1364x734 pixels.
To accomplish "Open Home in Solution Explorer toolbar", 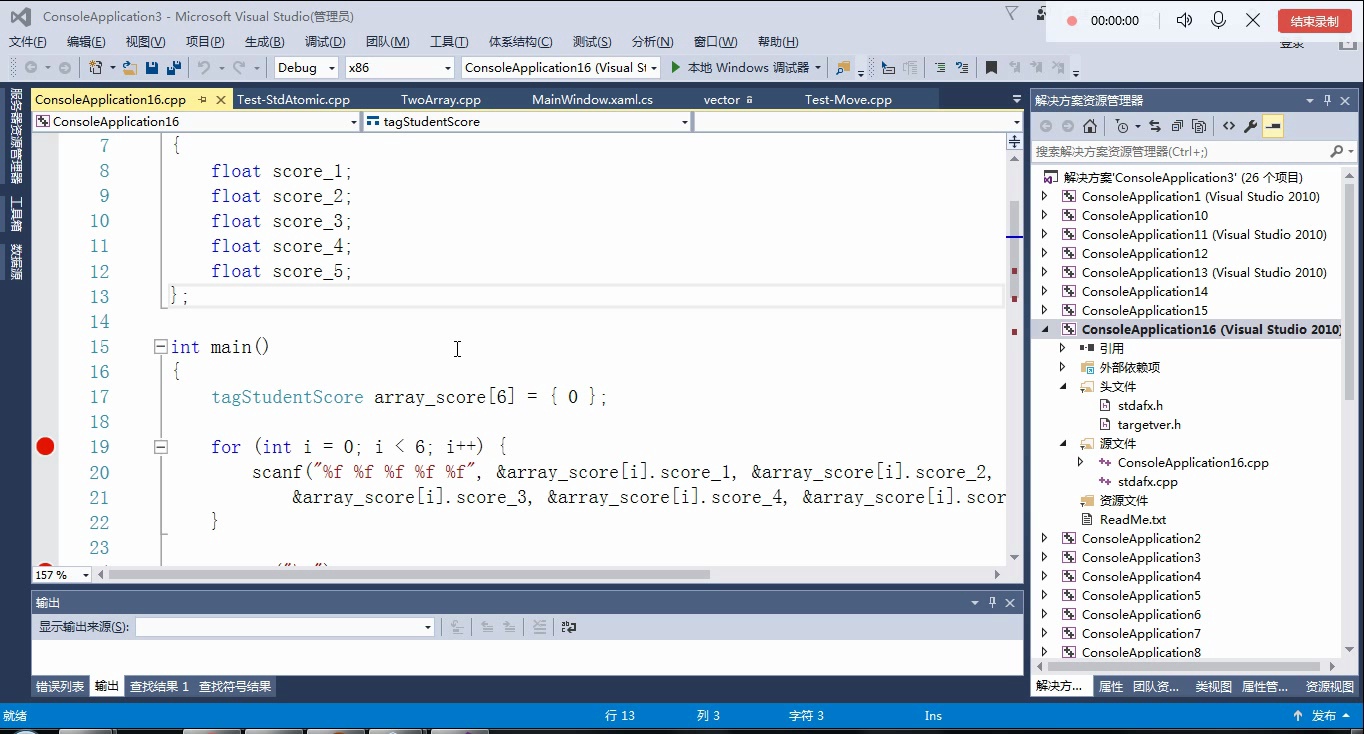I will (x=1090, y=126).
